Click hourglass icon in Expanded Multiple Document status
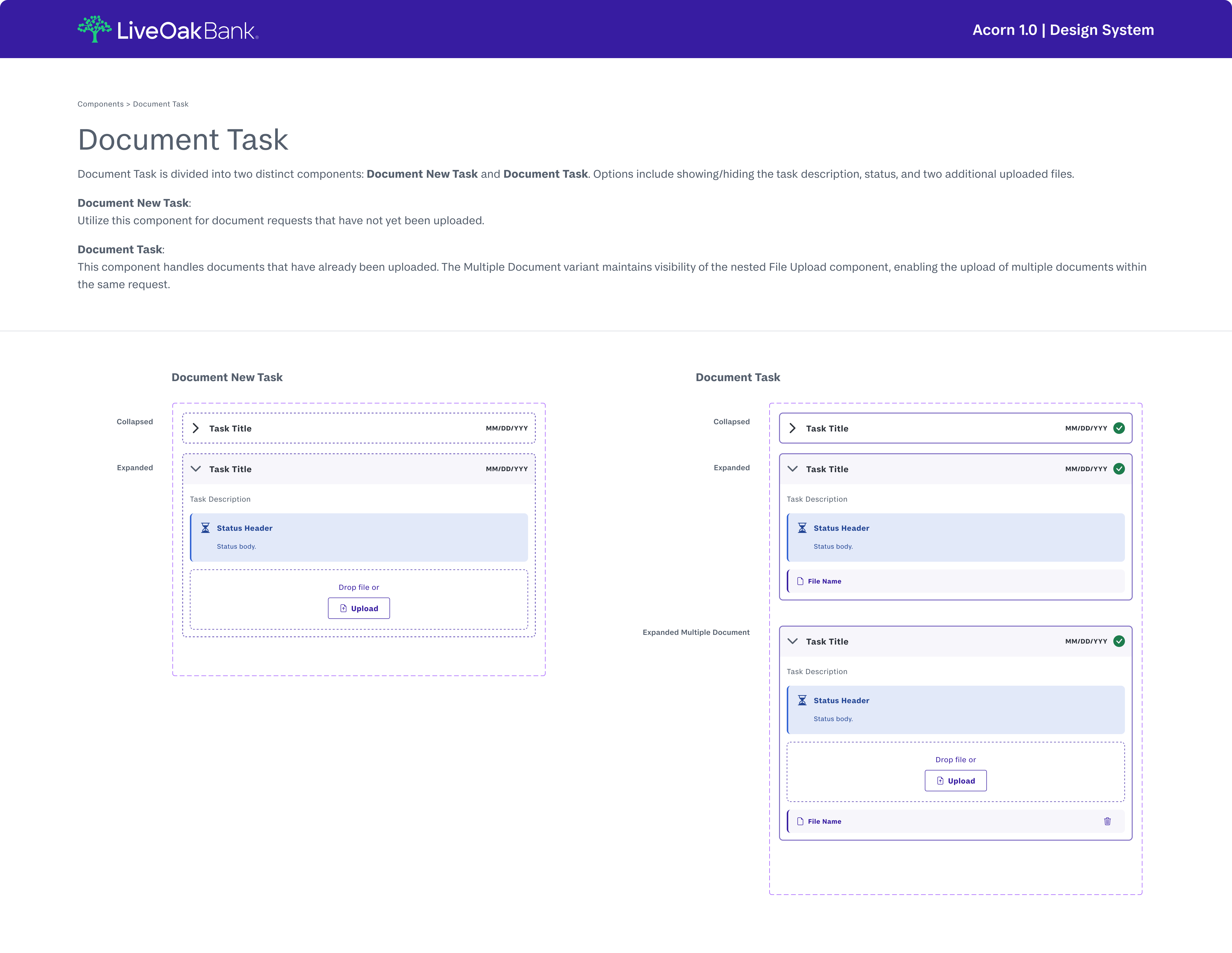This screenshot has height=953, width=1232. click(802, 700)
